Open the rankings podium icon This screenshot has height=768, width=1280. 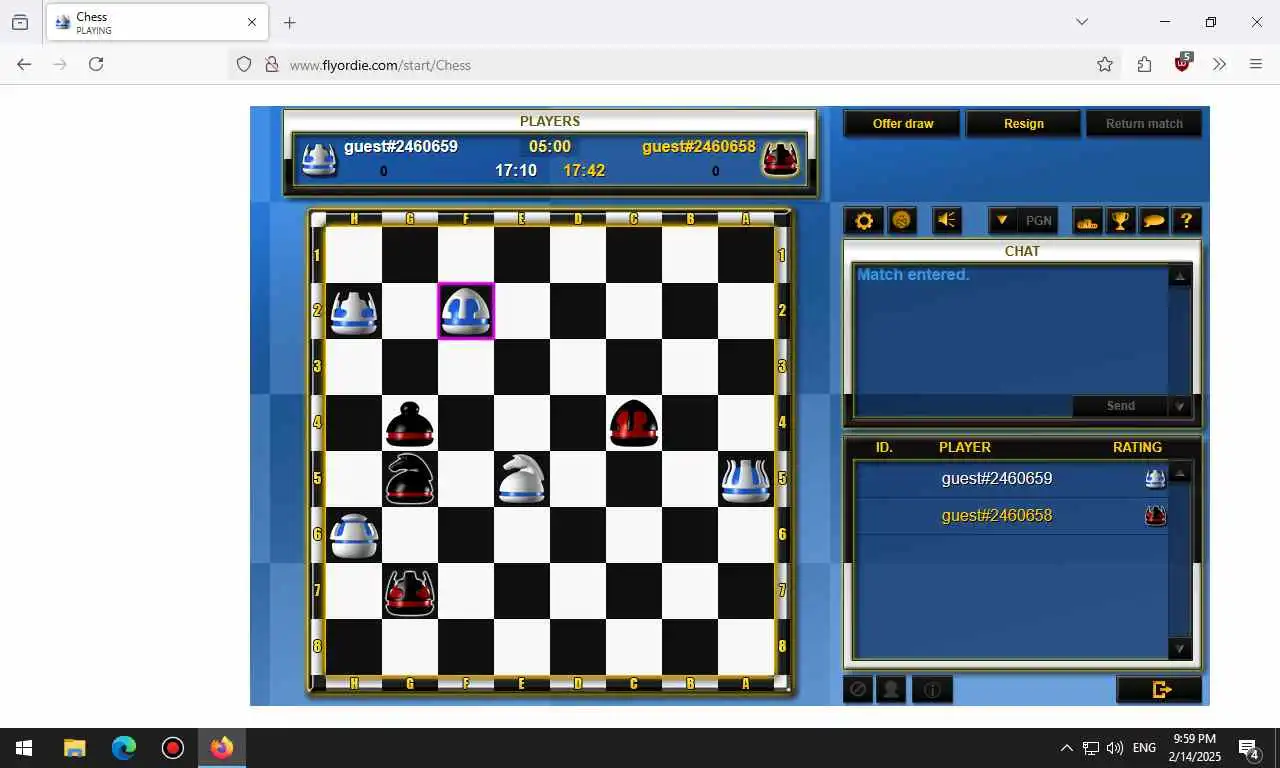pyautogui.click(x=1087, y=221)
